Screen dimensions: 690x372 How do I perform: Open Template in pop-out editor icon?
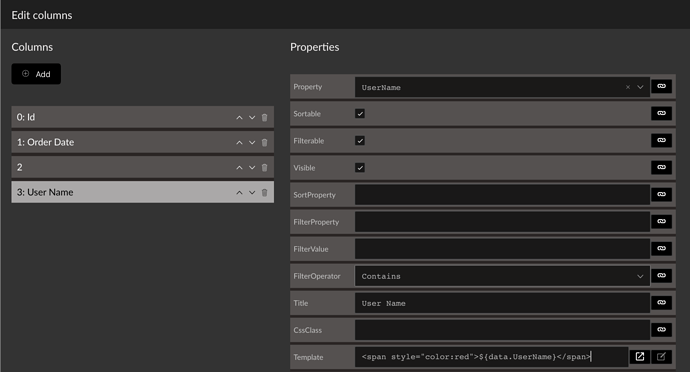tap(640, 357)
